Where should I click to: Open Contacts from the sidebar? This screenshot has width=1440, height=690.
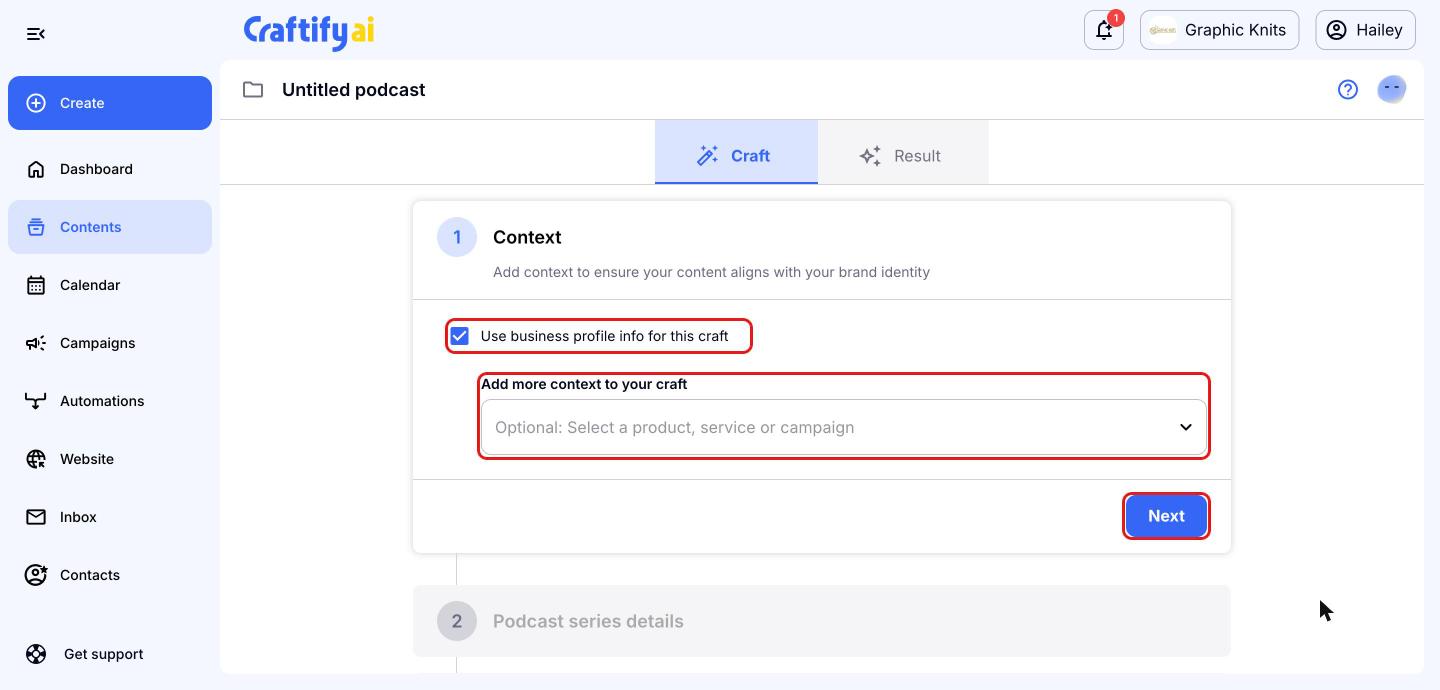(110, 575)
